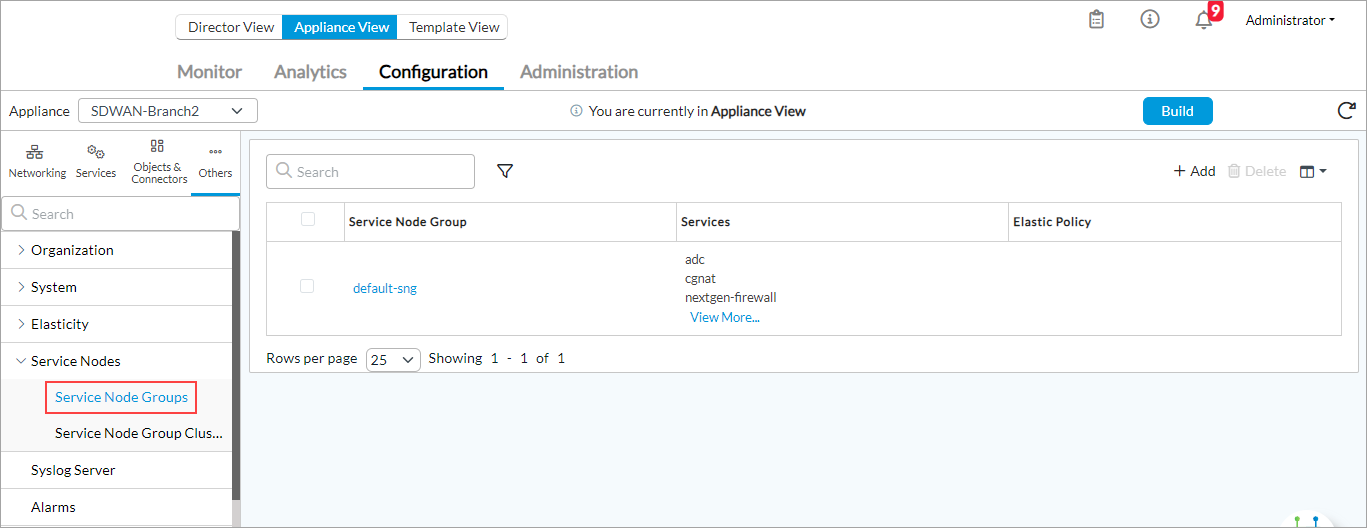Click the View More link
Screen dimensions: 1367x528
coord(724,317)
